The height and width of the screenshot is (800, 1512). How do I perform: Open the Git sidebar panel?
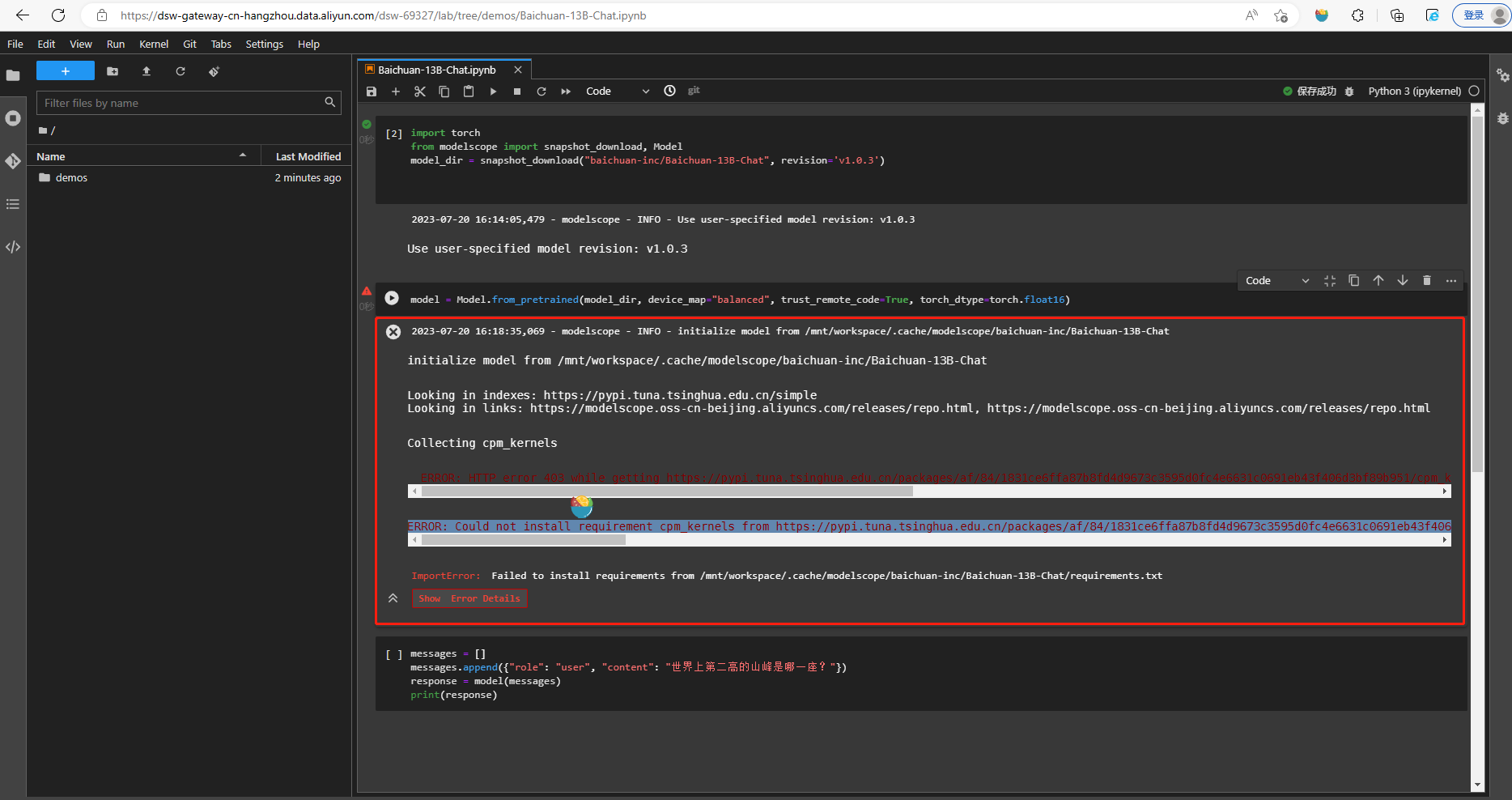(x=13, y=161)
